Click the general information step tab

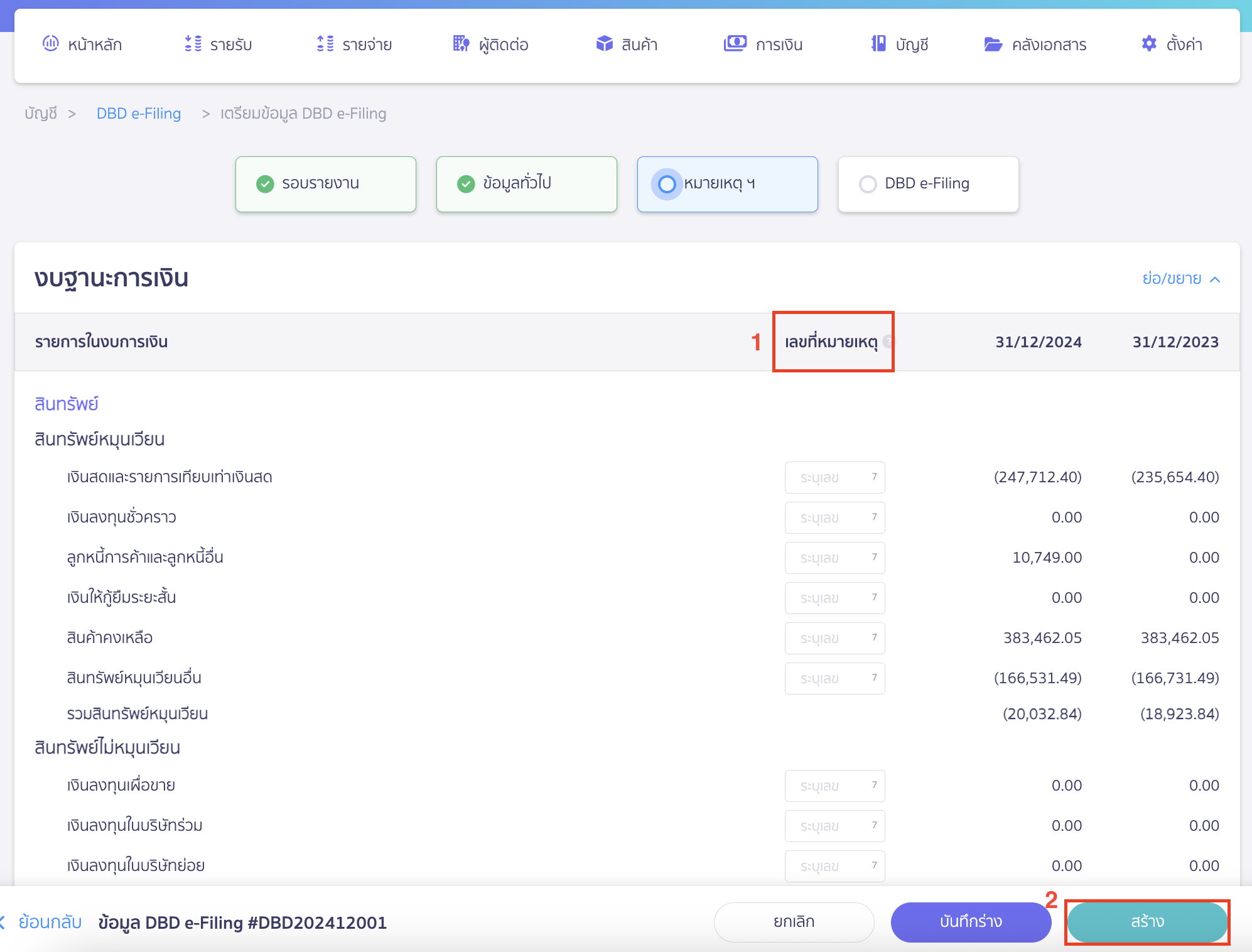click(526, 184)
